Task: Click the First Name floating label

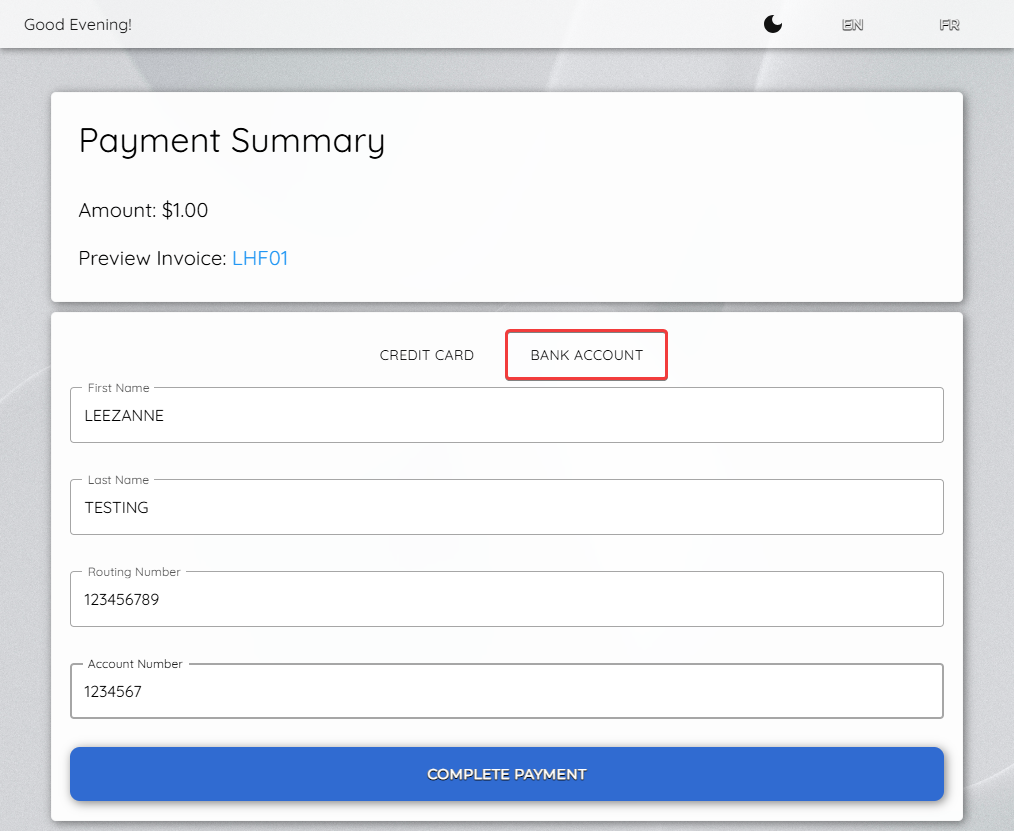Action: [x=118, y=388]
